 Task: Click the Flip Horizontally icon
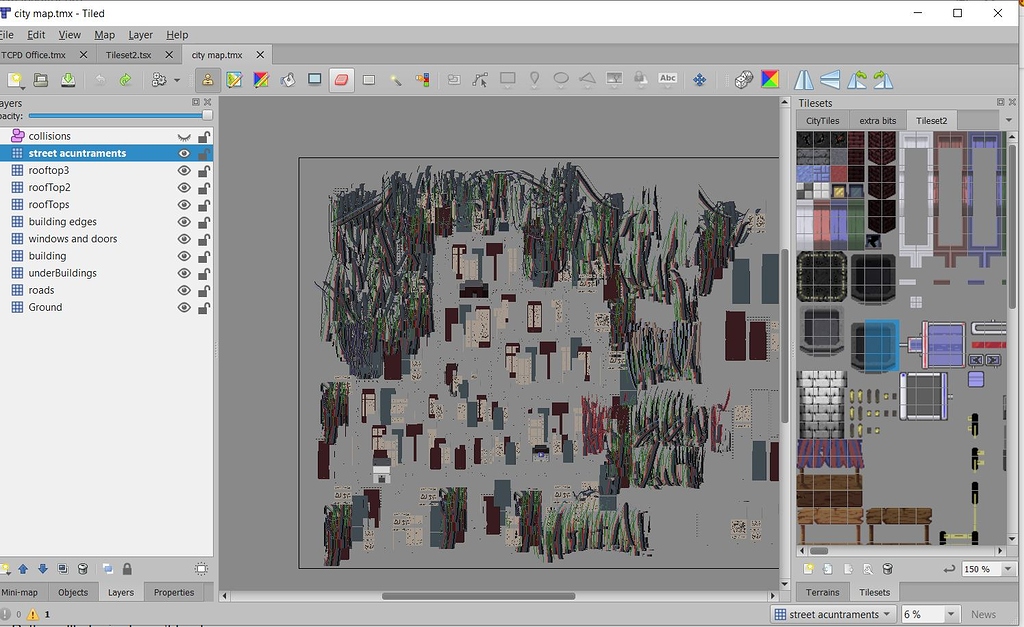(x=804, y=79)
